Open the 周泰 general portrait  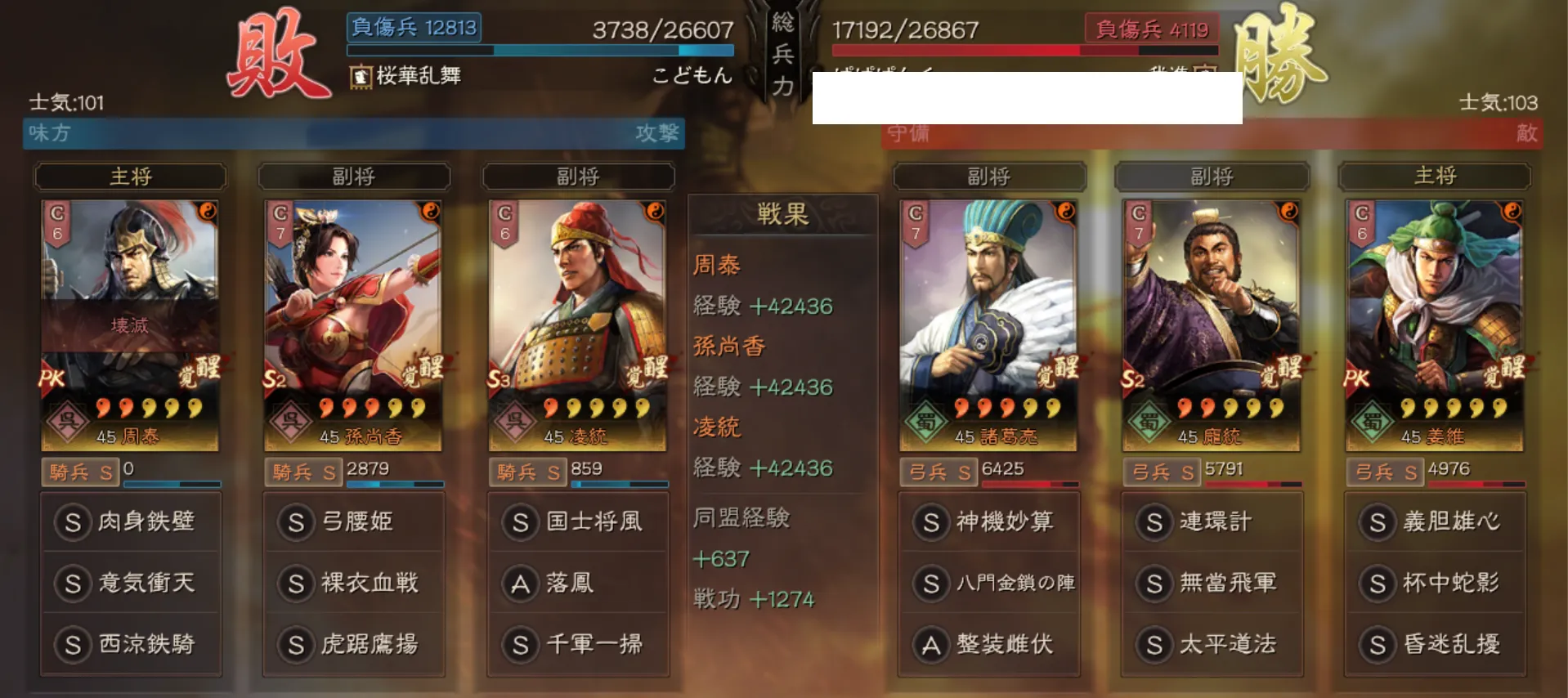tap(130, 325)
